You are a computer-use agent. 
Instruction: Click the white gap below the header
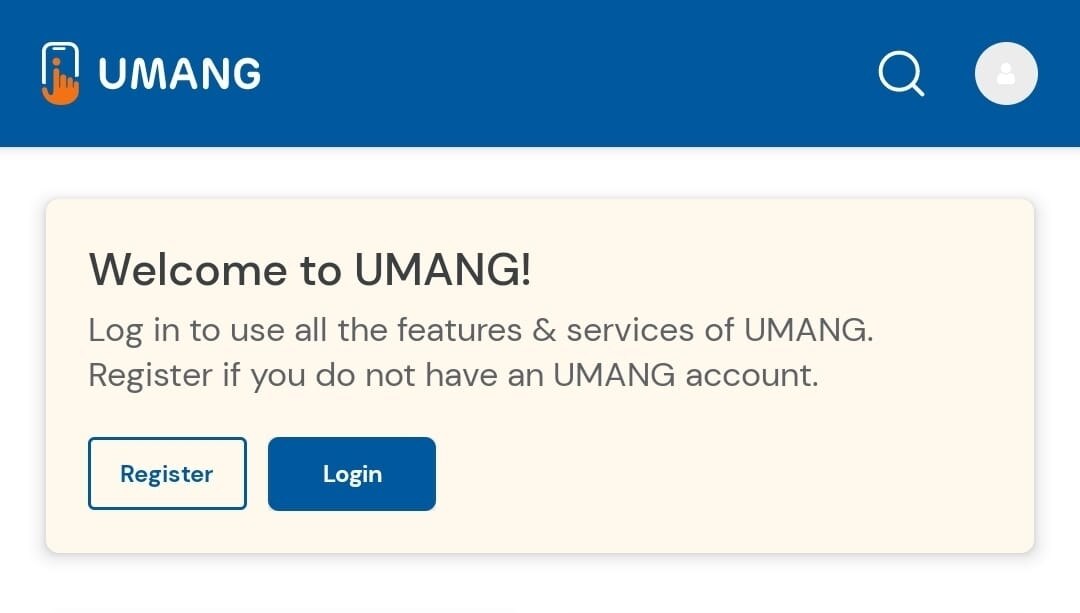click(x=540, y=172)
